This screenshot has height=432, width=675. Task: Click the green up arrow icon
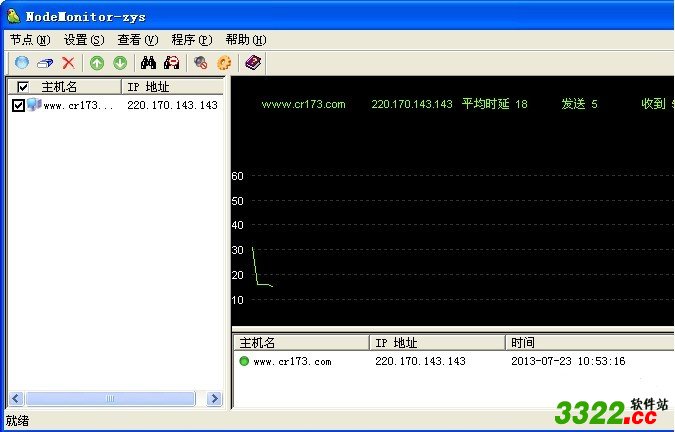point(97,63)
